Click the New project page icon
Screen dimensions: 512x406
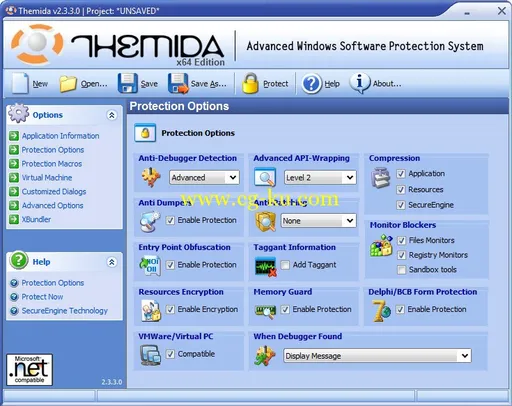20,83
